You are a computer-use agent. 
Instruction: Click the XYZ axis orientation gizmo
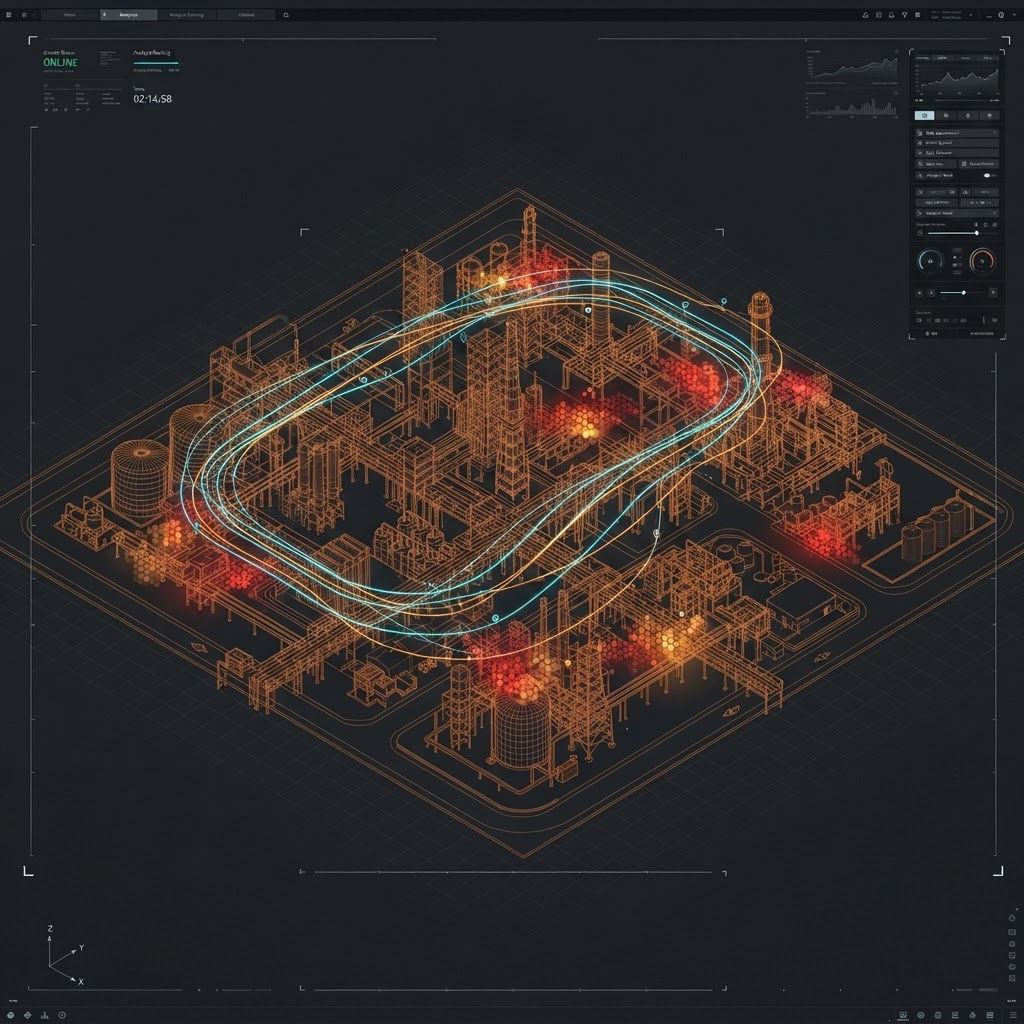(x=65, y=957)
